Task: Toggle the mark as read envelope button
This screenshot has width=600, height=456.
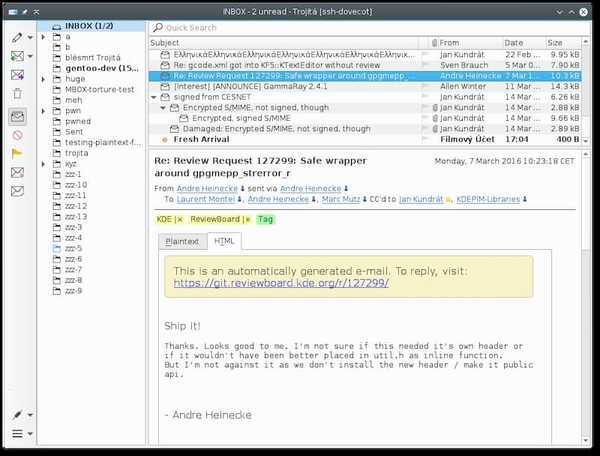Action: coord(17,116)
